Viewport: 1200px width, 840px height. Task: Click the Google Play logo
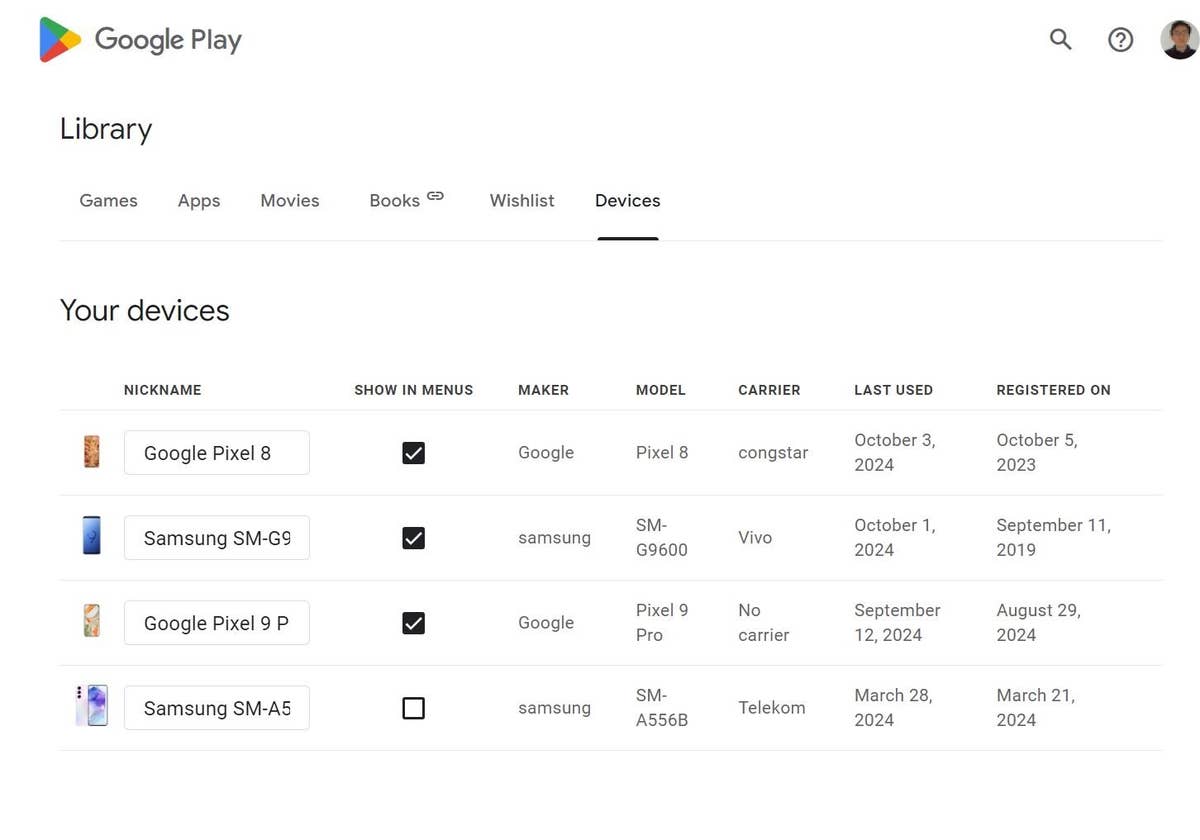pos(140,40)
